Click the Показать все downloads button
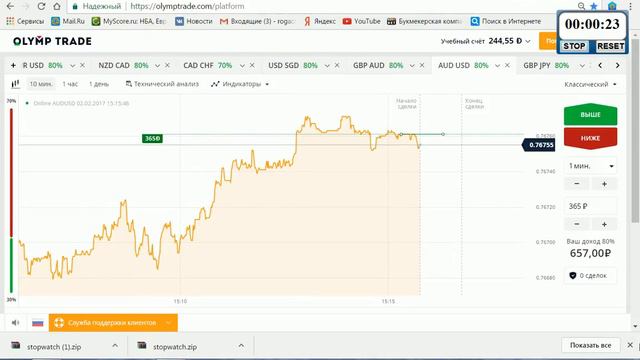The image size is (640, 360). pyautogui.click(x=591, y=345)
